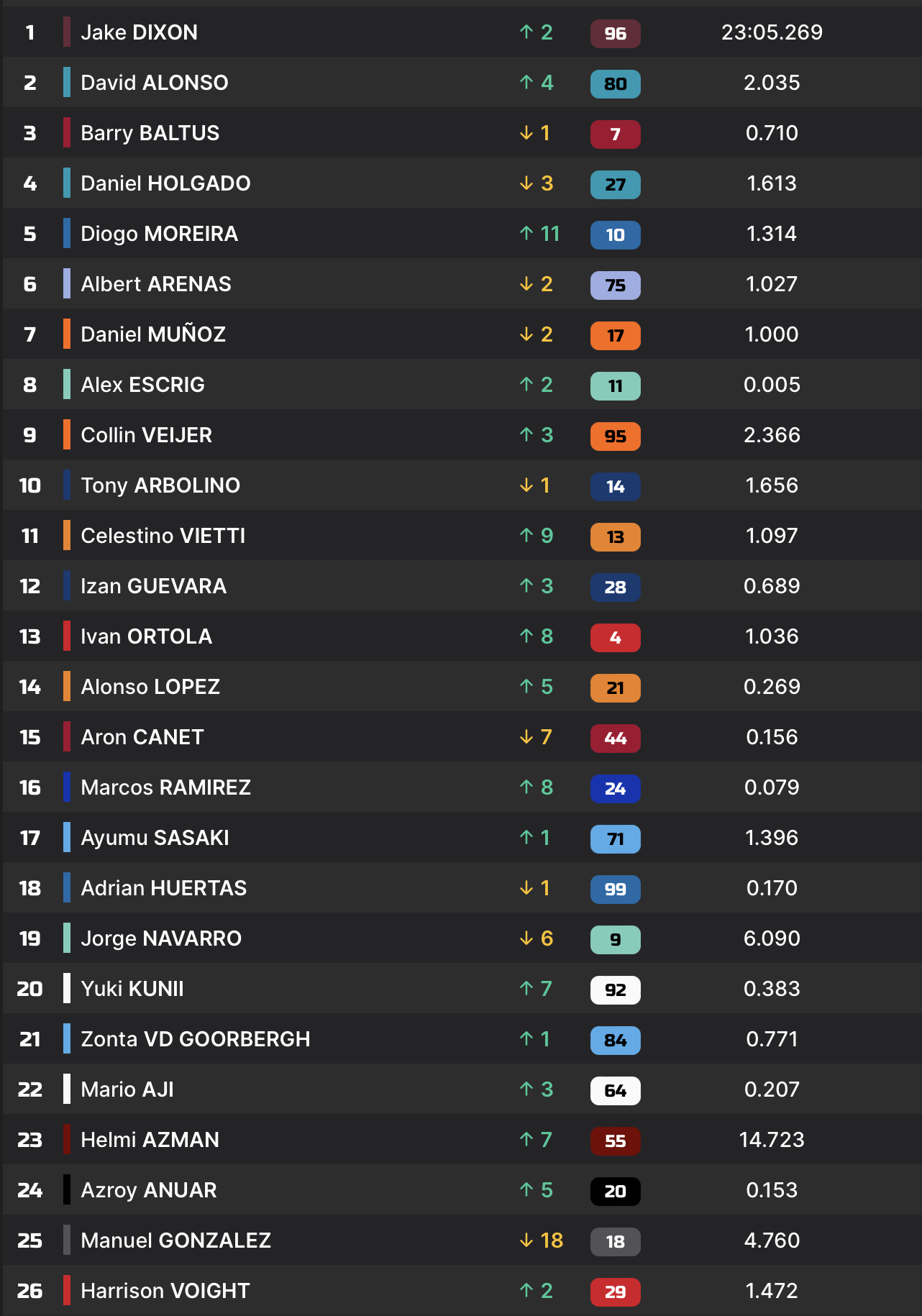Viewport: 922px width, 1316px height.
Task: Click Marcos Ramirez's blue team color bar
Action: 67,787
